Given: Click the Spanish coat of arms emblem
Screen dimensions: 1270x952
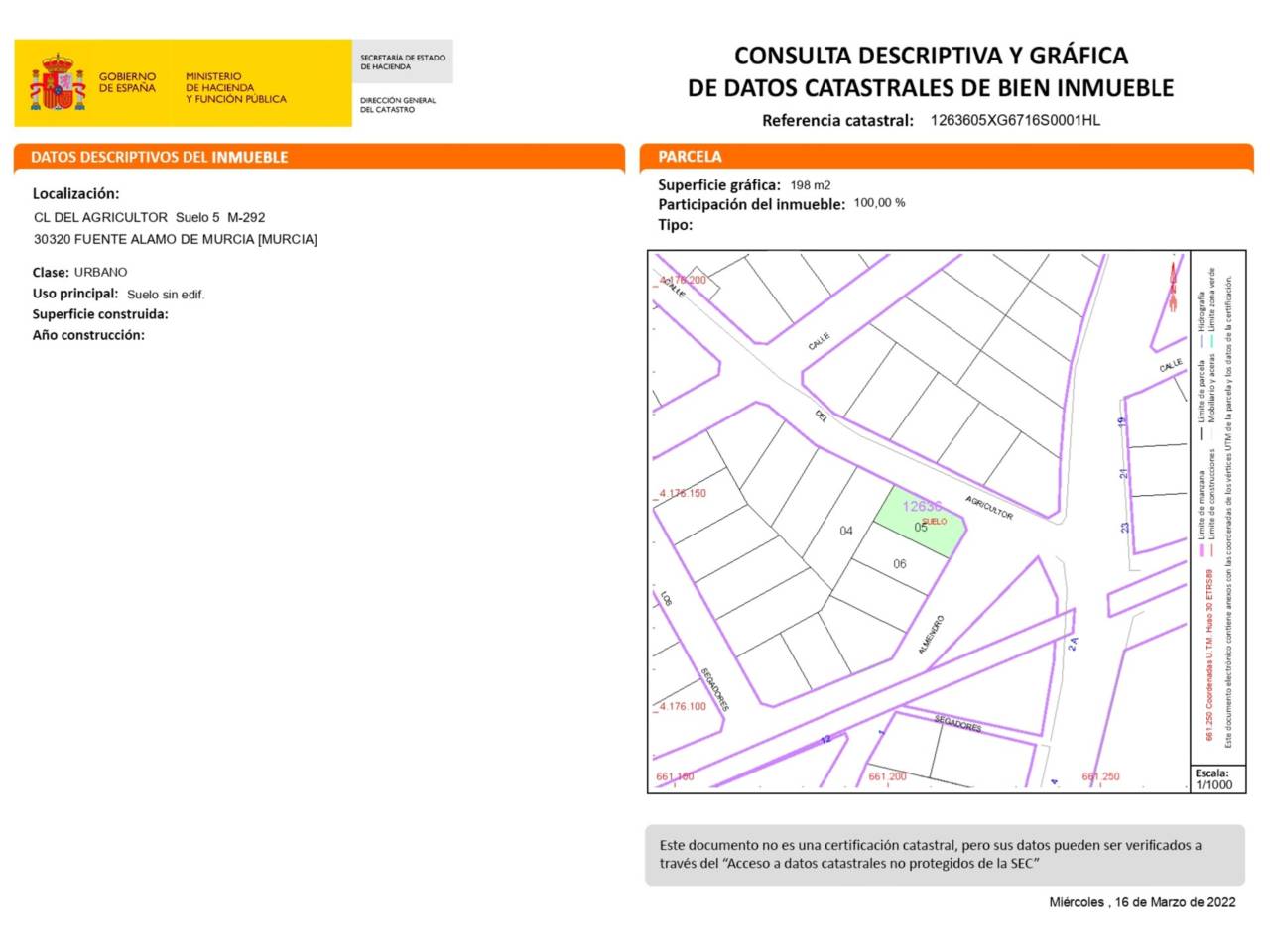Looking at the screenshot, I should pos(58,82).
